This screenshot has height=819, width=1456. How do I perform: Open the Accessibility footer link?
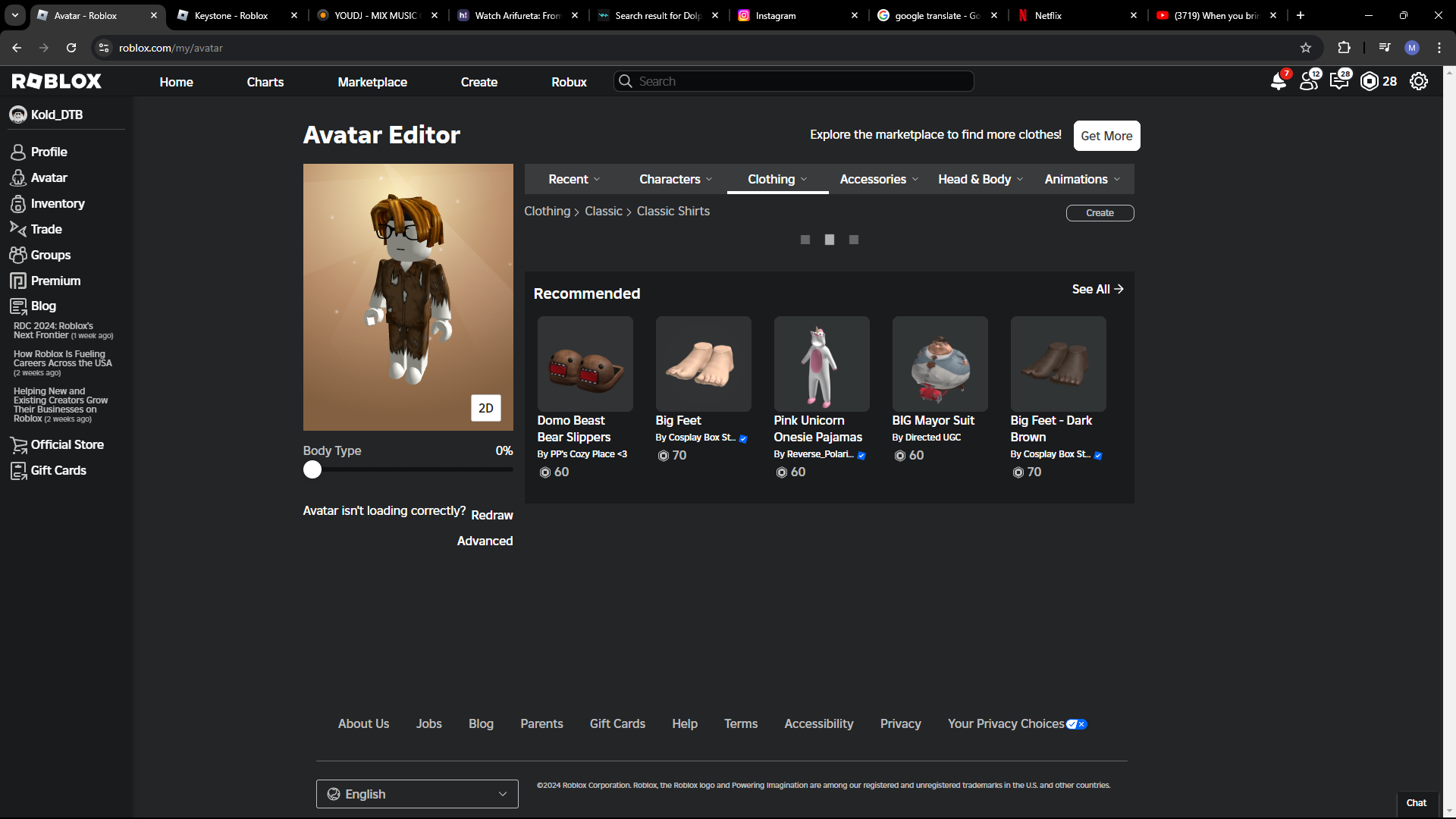pyautogui.click(x=819, y=724)
